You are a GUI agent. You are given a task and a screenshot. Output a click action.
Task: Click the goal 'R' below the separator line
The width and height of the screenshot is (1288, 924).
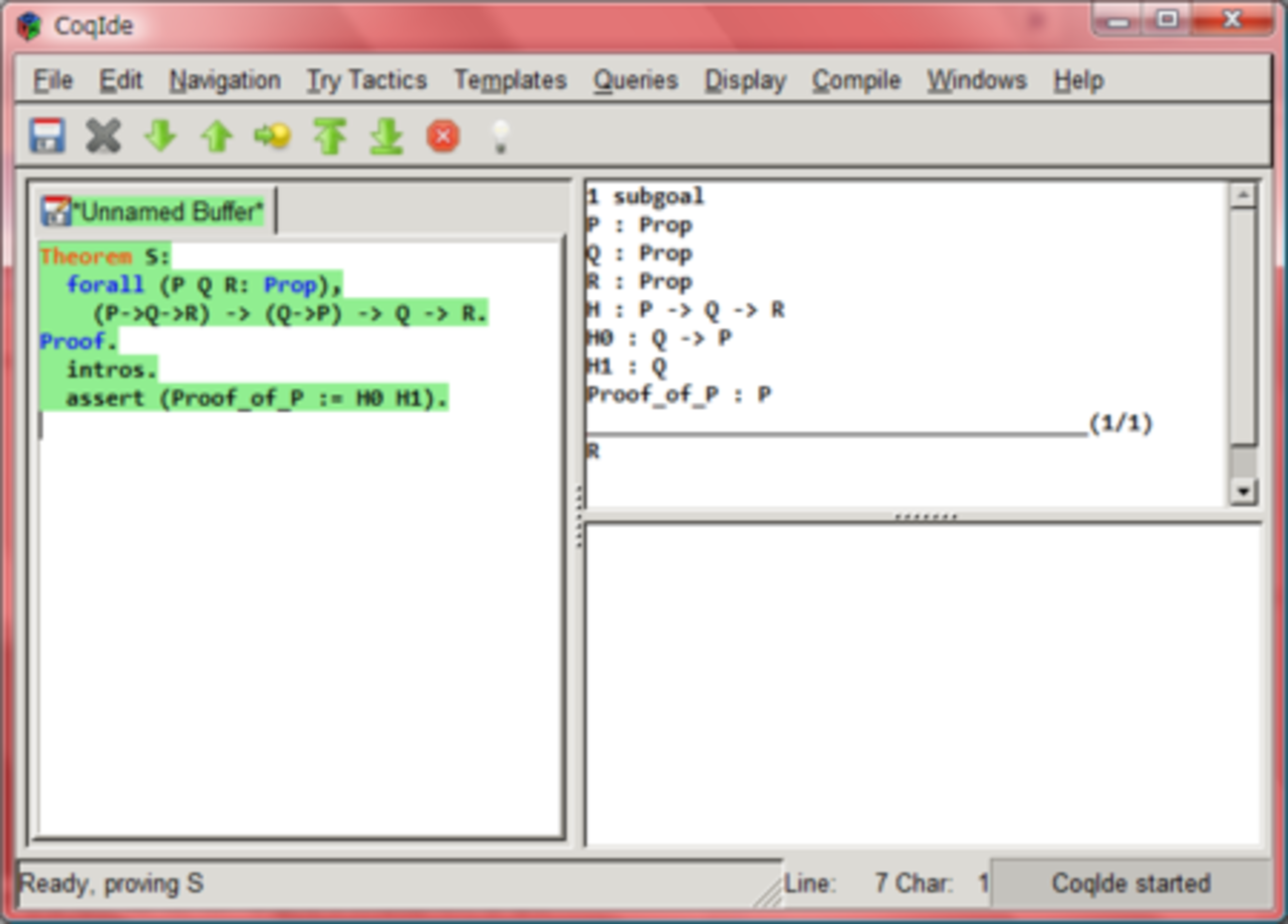tap(593, 452)
